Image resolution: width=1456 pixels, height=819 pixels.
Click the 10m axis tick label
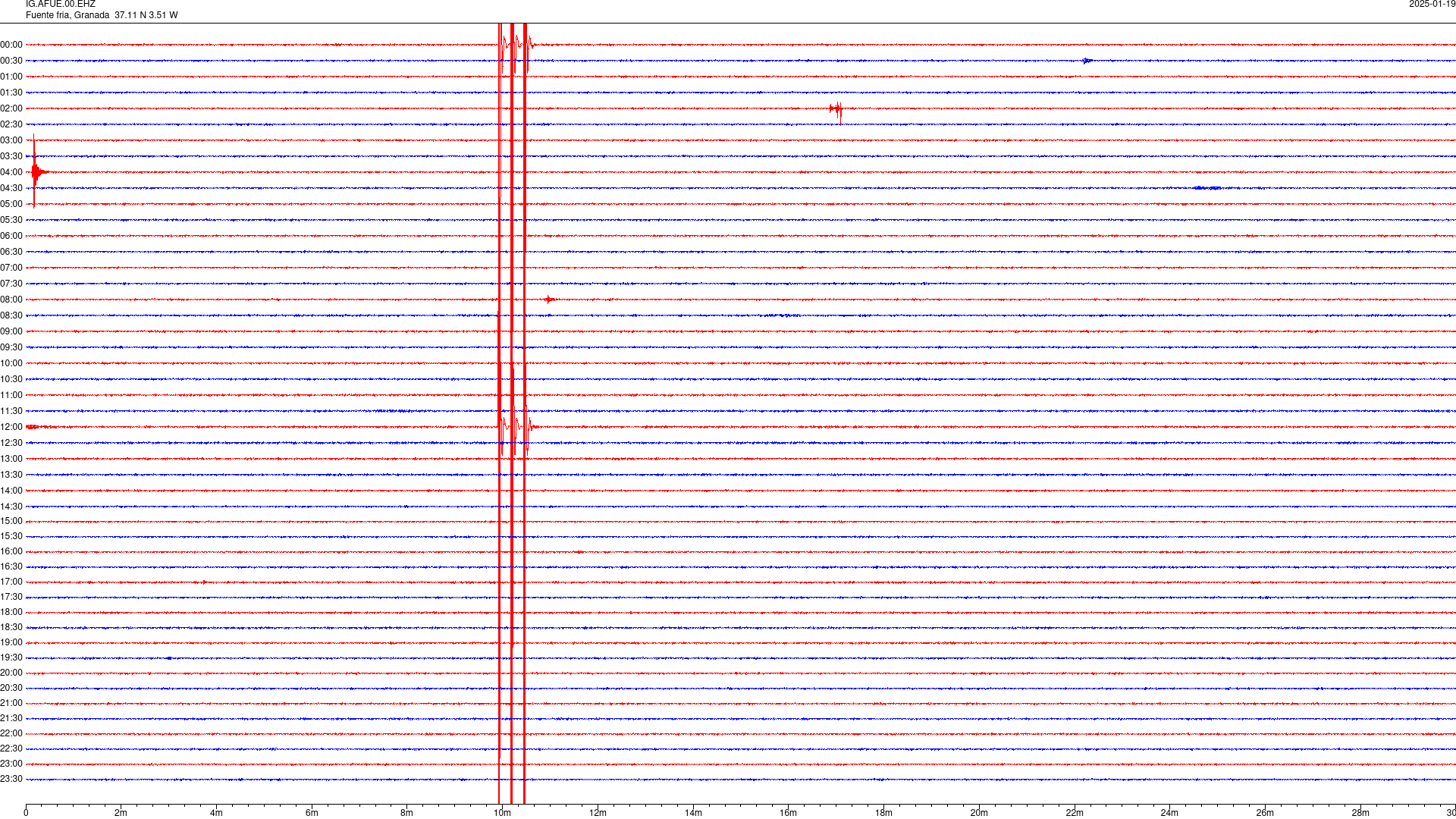click(502, 813)
